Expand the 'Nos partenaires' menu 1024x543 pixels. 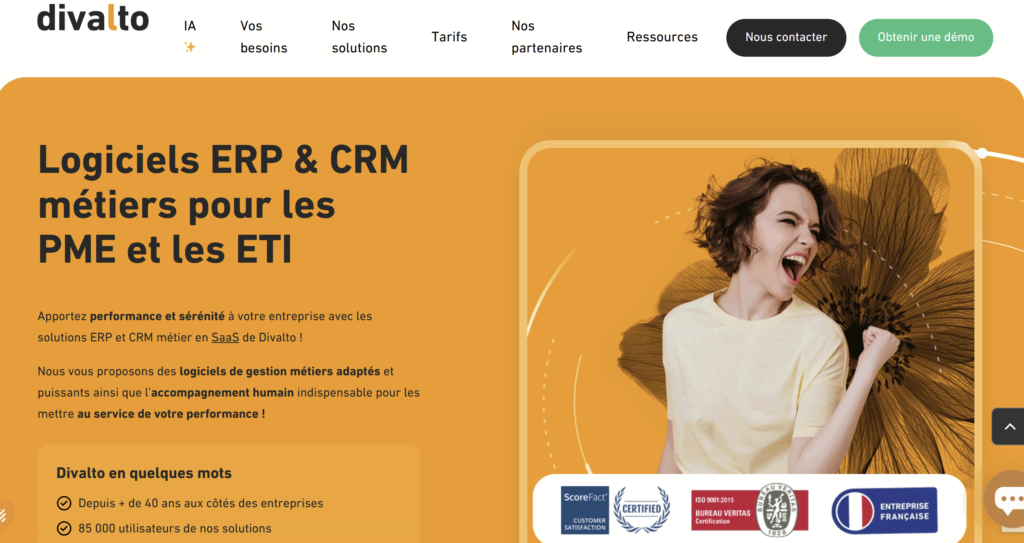546,37
